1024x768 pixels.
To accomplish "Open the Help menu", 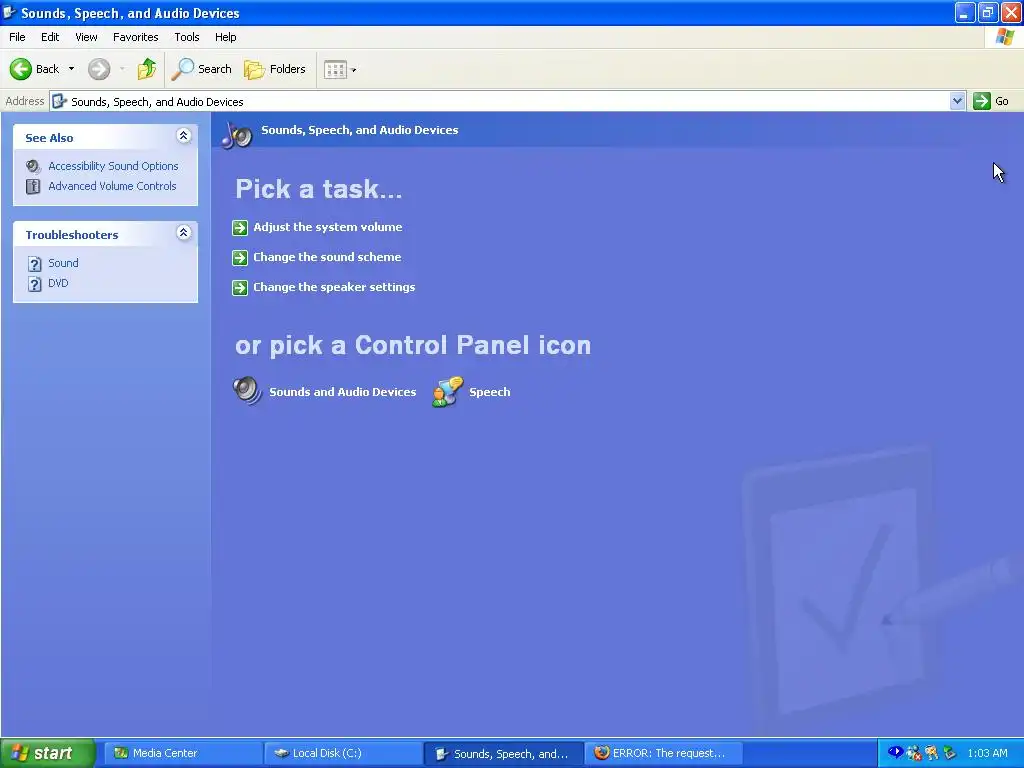I will tap(225, 37).
